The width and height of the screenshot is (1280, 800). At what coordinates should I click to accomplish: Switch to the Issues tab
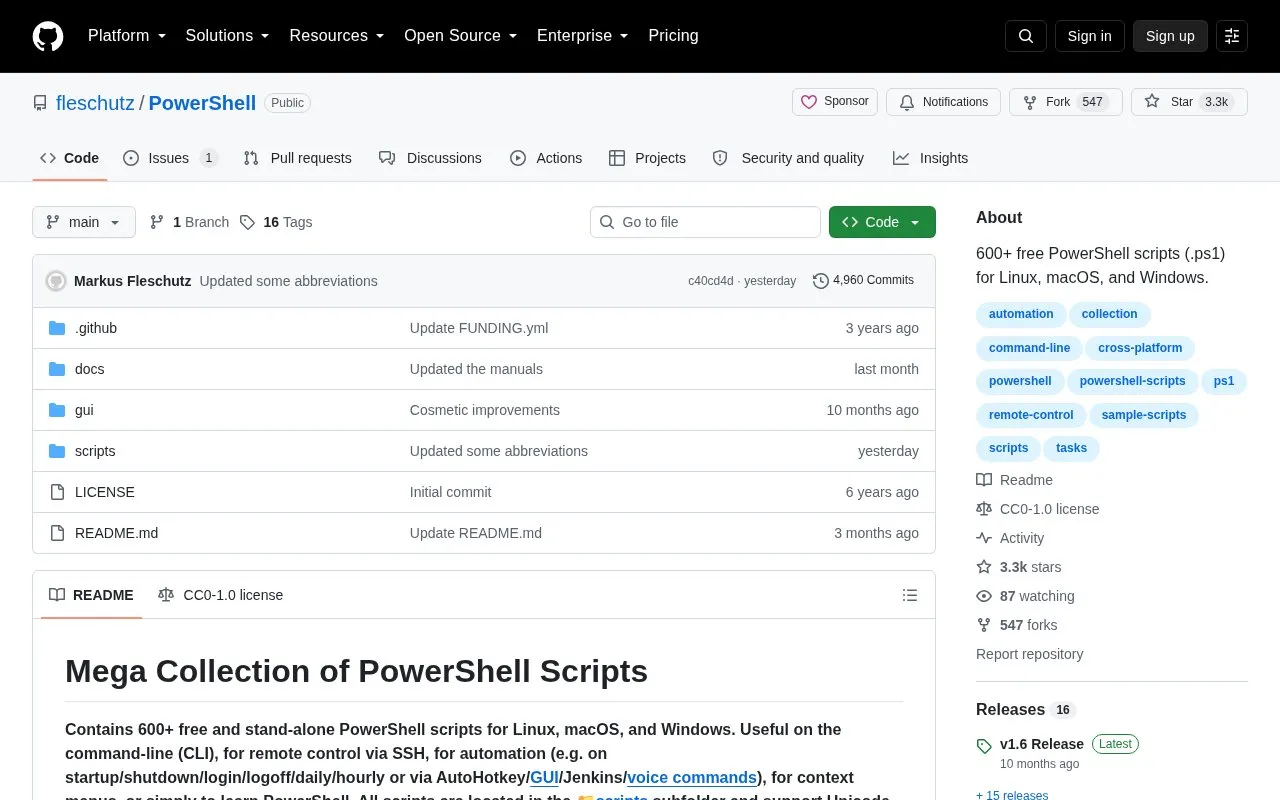(x=170, y=158)
